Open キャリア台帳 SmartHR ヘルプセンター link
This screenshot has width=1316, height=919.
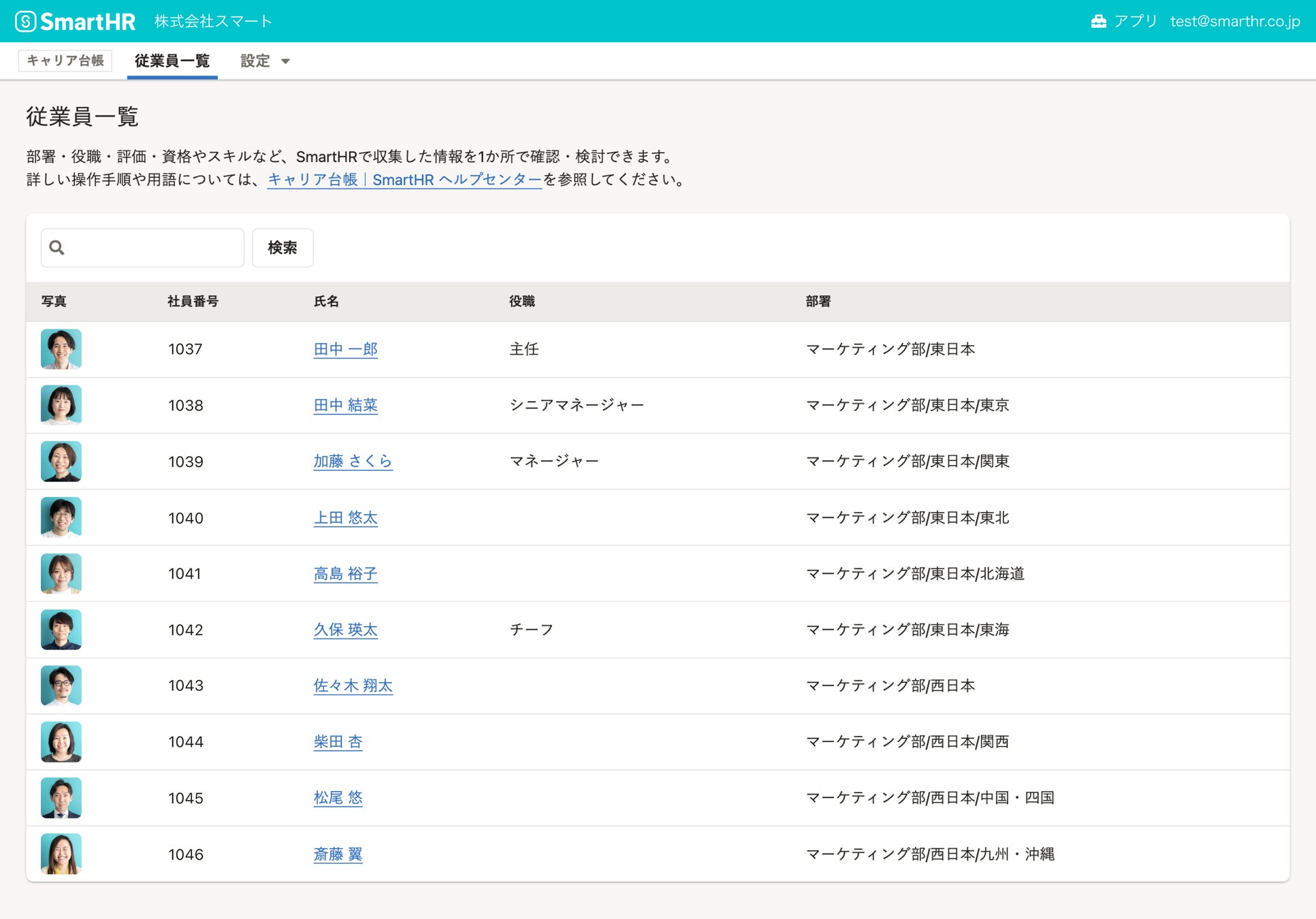404,180
